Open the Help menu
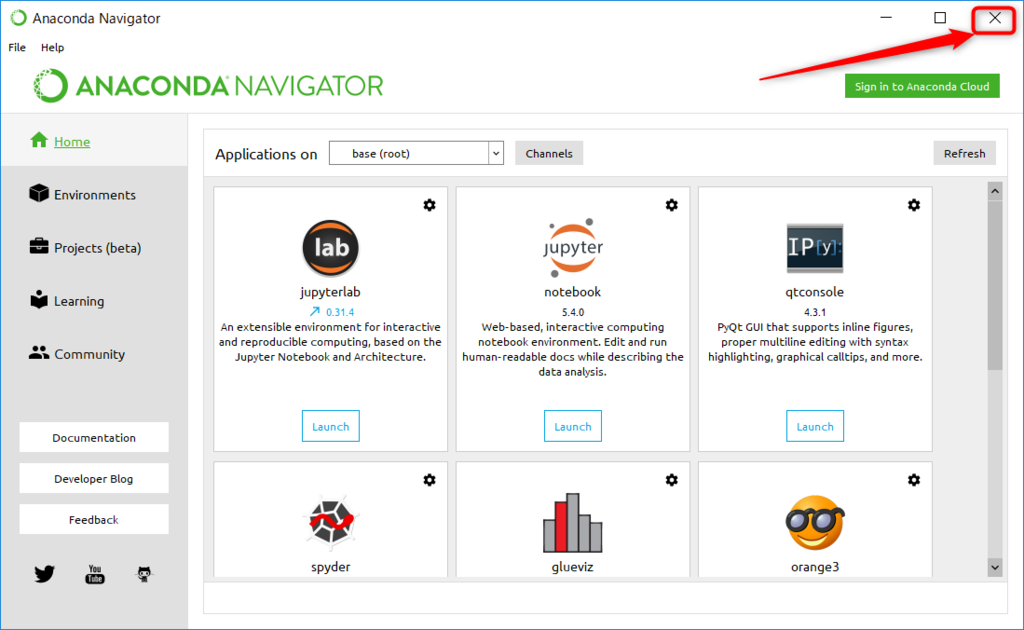1024x630 pixels. point(52,47)
